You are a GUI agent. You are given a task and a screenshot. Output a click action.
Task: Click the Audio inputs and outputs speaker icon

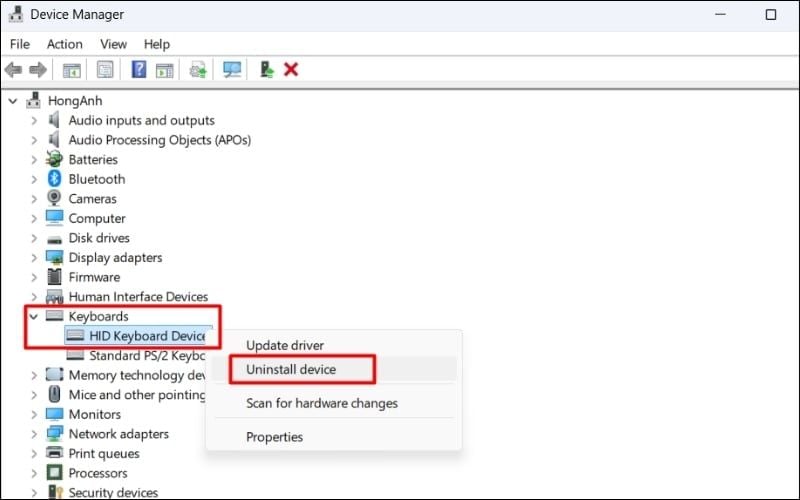pos(54,120)
